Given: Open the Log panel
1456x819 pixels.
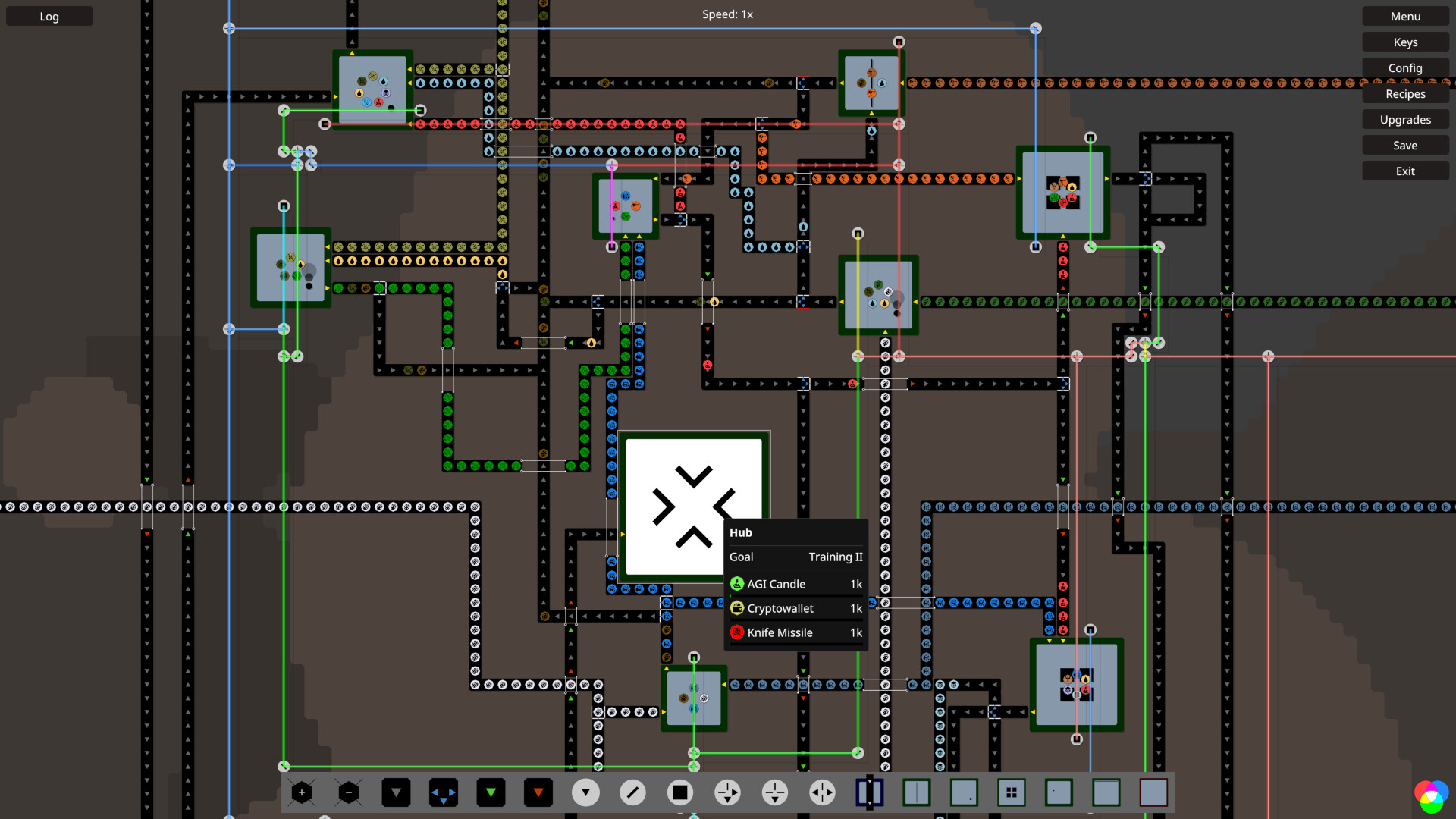Looking at the screenshot, I should 49,16.
